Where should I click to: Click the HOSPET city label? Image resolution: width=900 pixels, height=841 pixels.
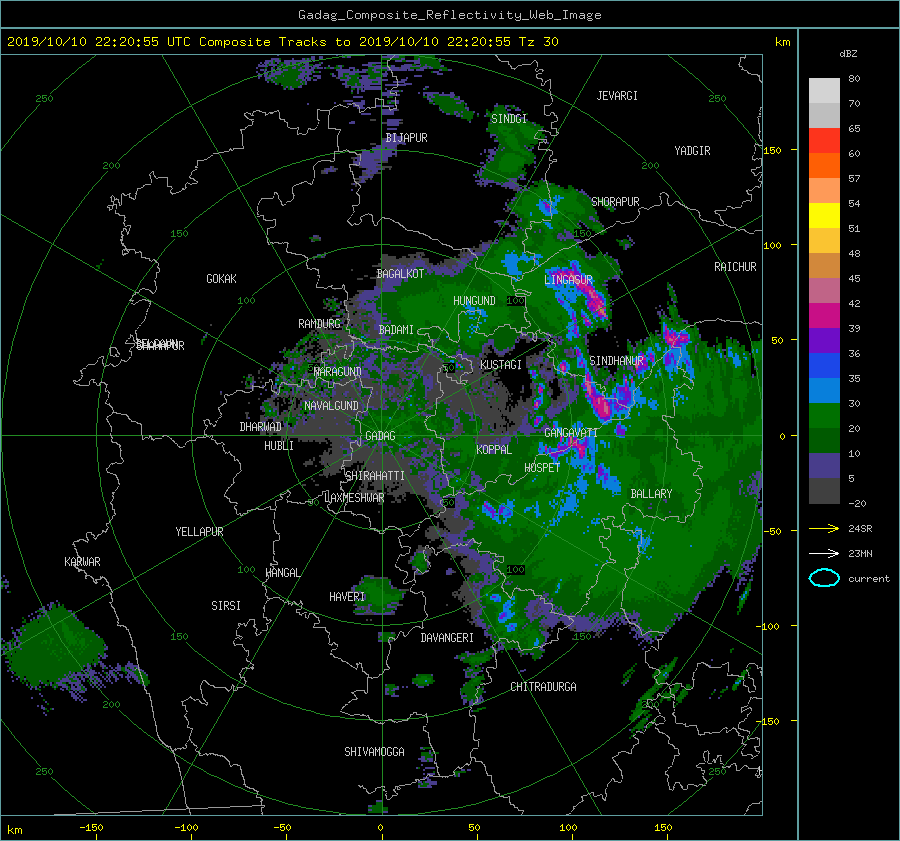542,468
